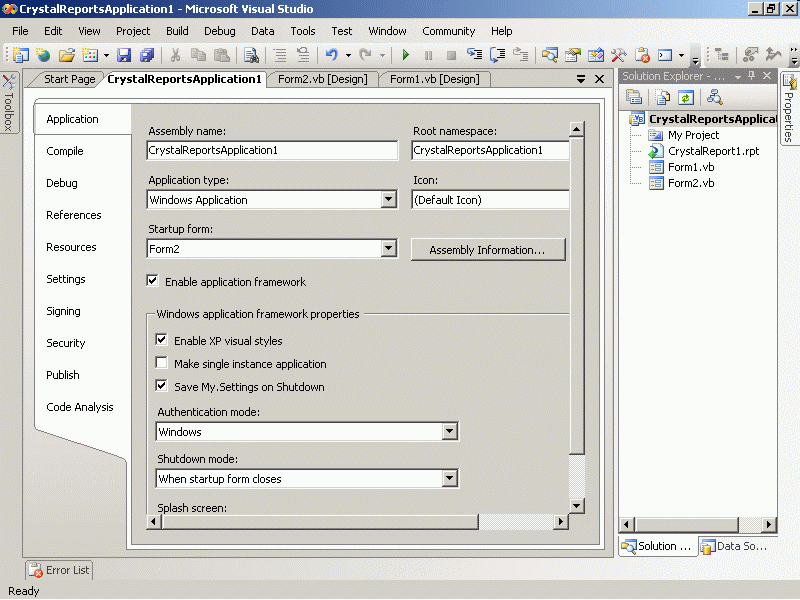Open the Toolbox hammer-and-wrench toolbar icon
The height and width of the screenshot is (600, 800).
pyautogui.click(x=619, y=55)
